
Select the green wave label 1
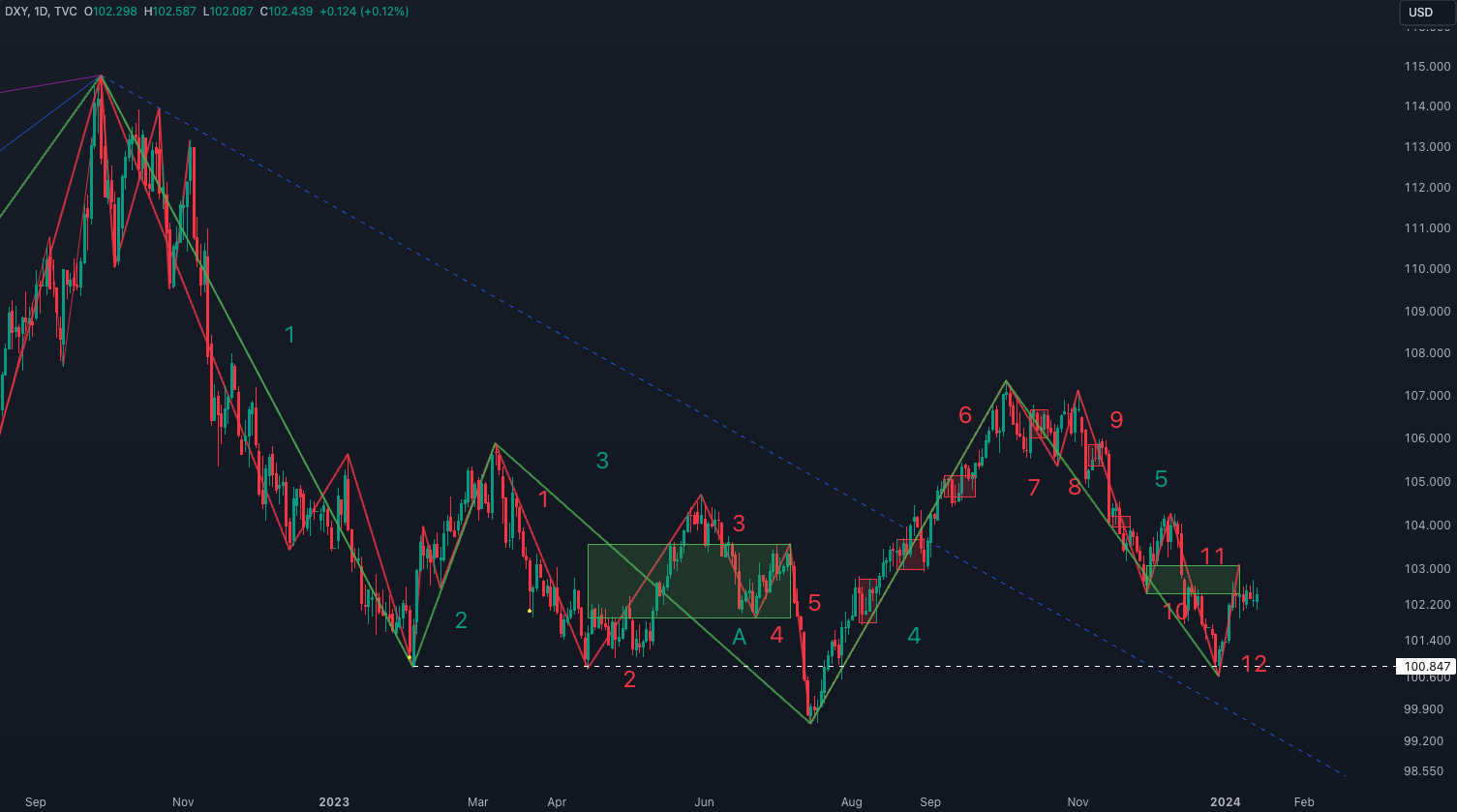coord(289,335)
